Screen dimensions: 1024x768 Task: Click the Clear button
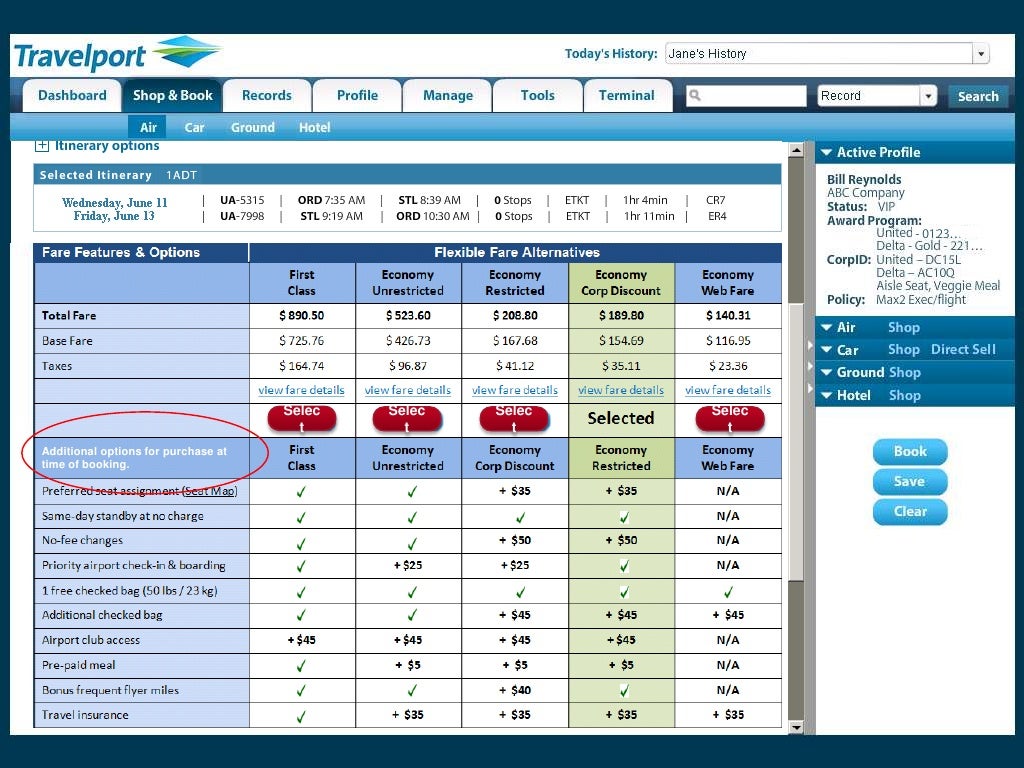pos(910,511)
